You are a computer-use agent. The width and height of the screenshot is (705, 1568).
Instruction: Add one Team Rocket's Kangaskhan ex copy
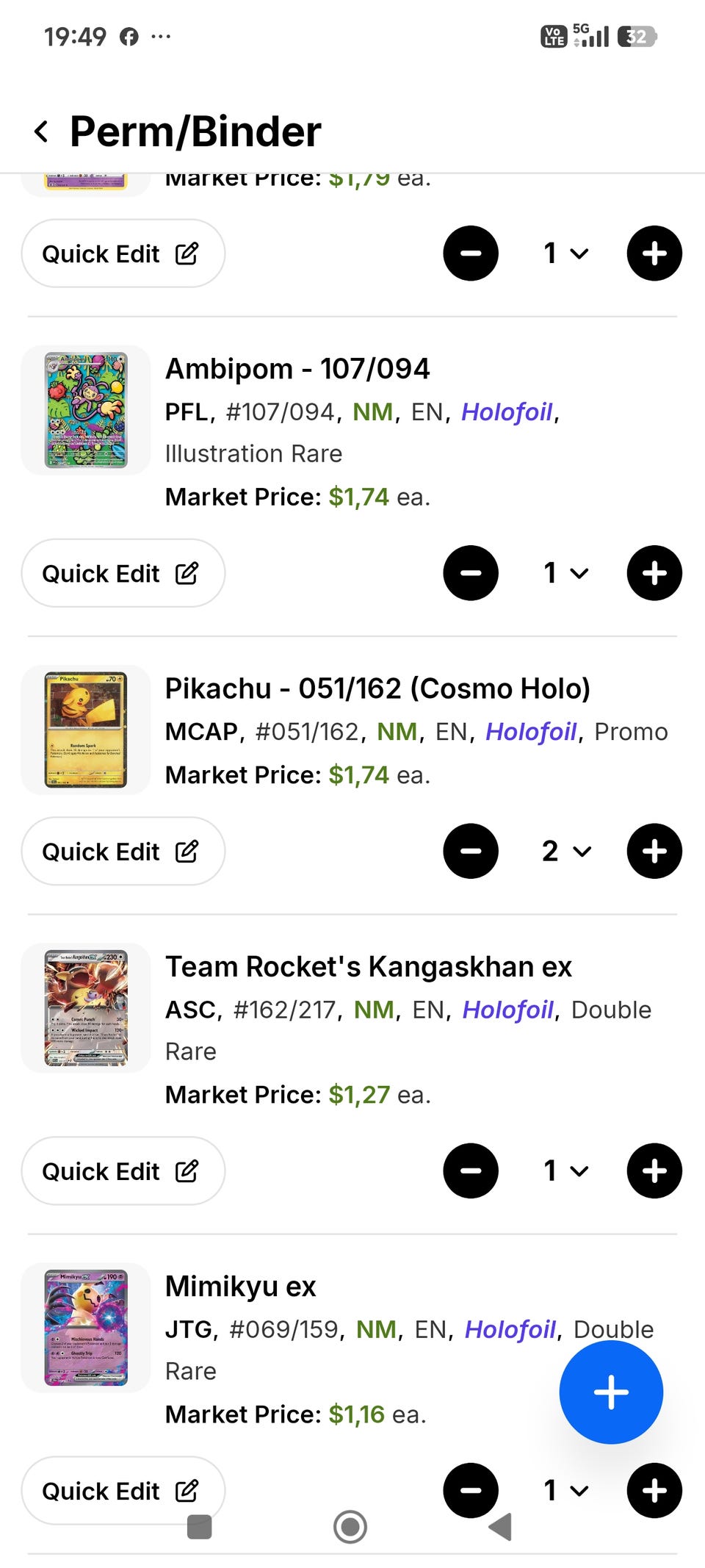654,1170
